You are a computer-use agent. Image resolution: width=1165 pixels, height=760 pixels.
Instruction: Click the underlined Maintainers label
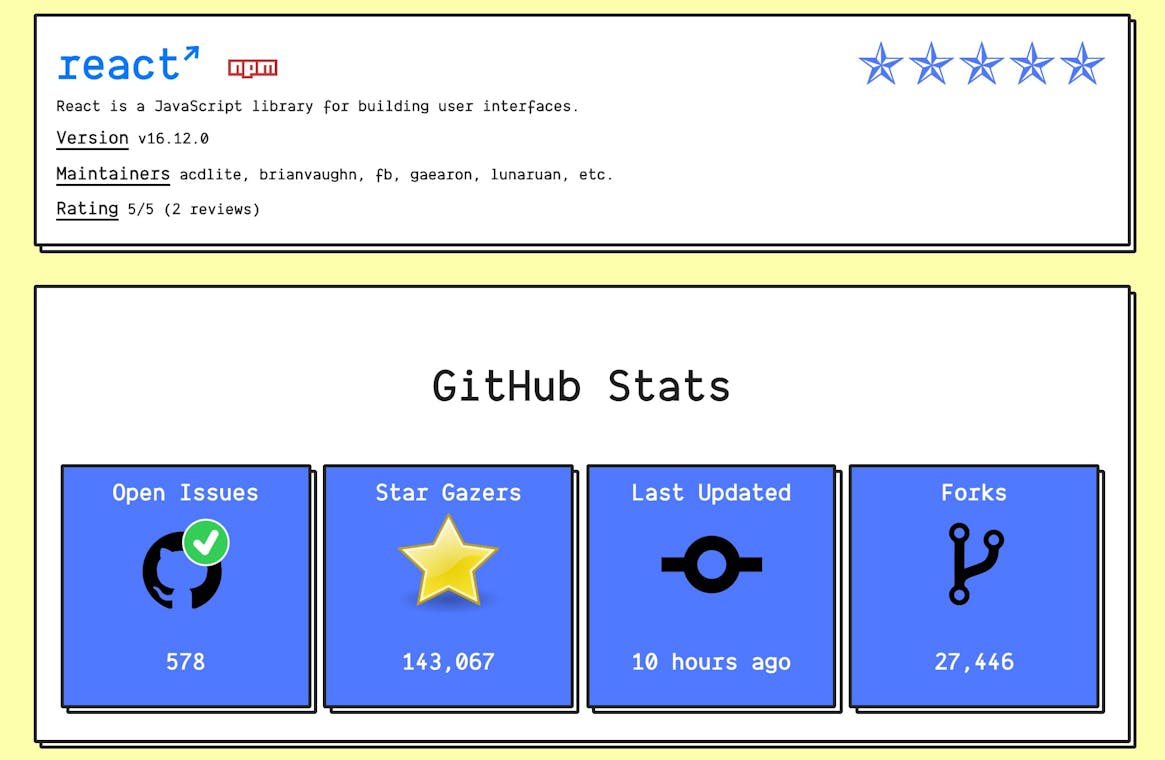113,174
